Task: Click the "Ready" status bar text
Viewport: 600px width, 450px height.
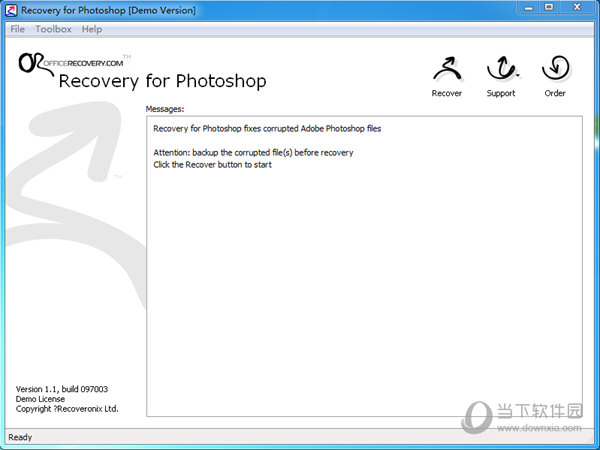Action: point(20,437)
